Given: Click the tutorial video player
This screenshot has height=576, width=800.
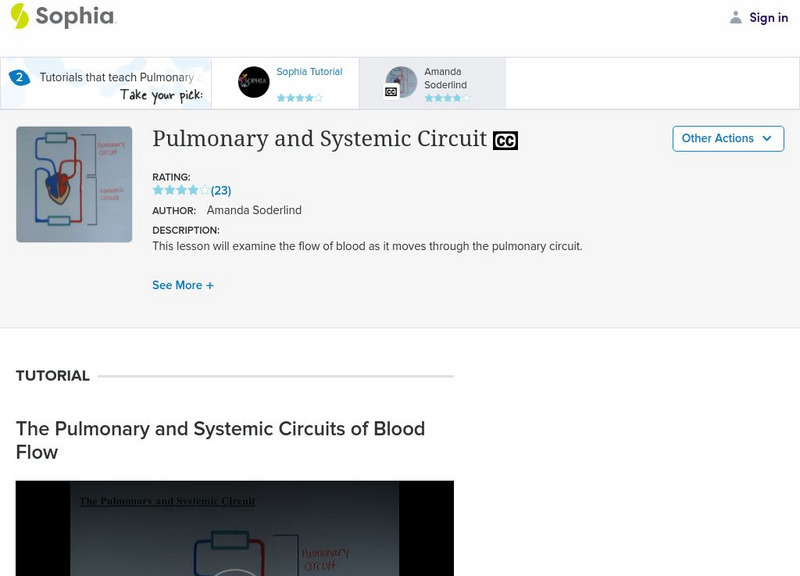Looking at the screenshot, I should (234, 528).
